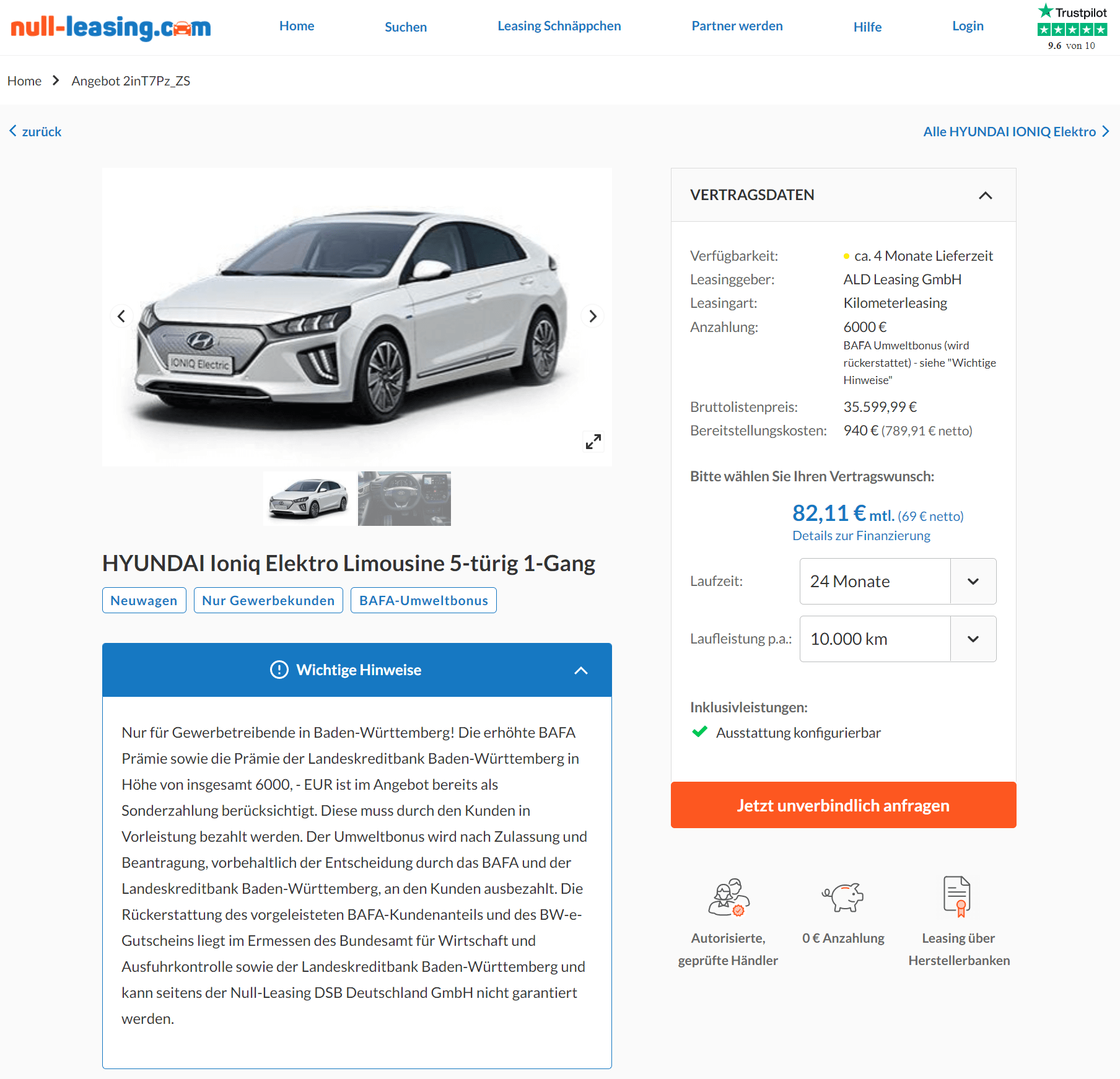The height and width of the screenshot is (1079, 1120).
Task: Open Alle HYUNDAI IONIQ Elektro link
Action: [1016, 131]
